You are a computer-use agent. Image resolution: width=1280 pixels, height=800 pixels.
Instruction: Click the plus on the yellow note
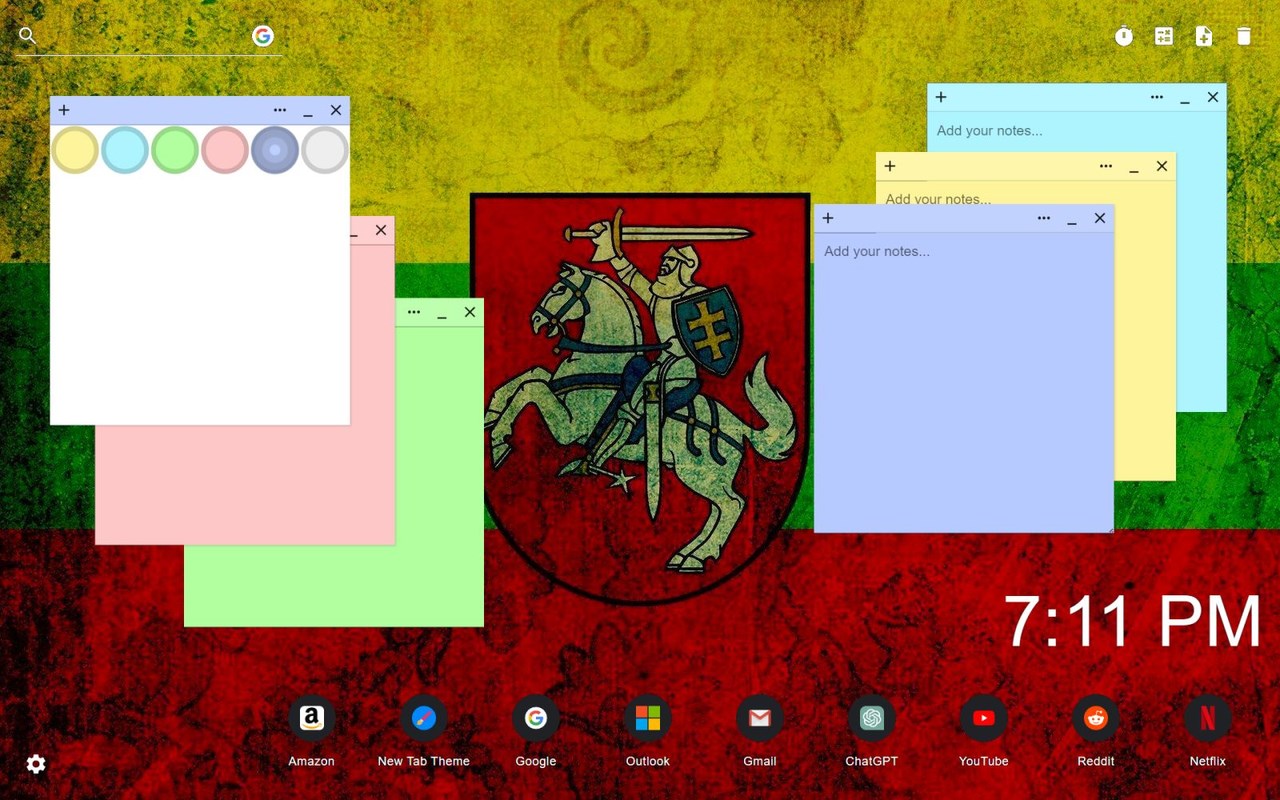890,166
